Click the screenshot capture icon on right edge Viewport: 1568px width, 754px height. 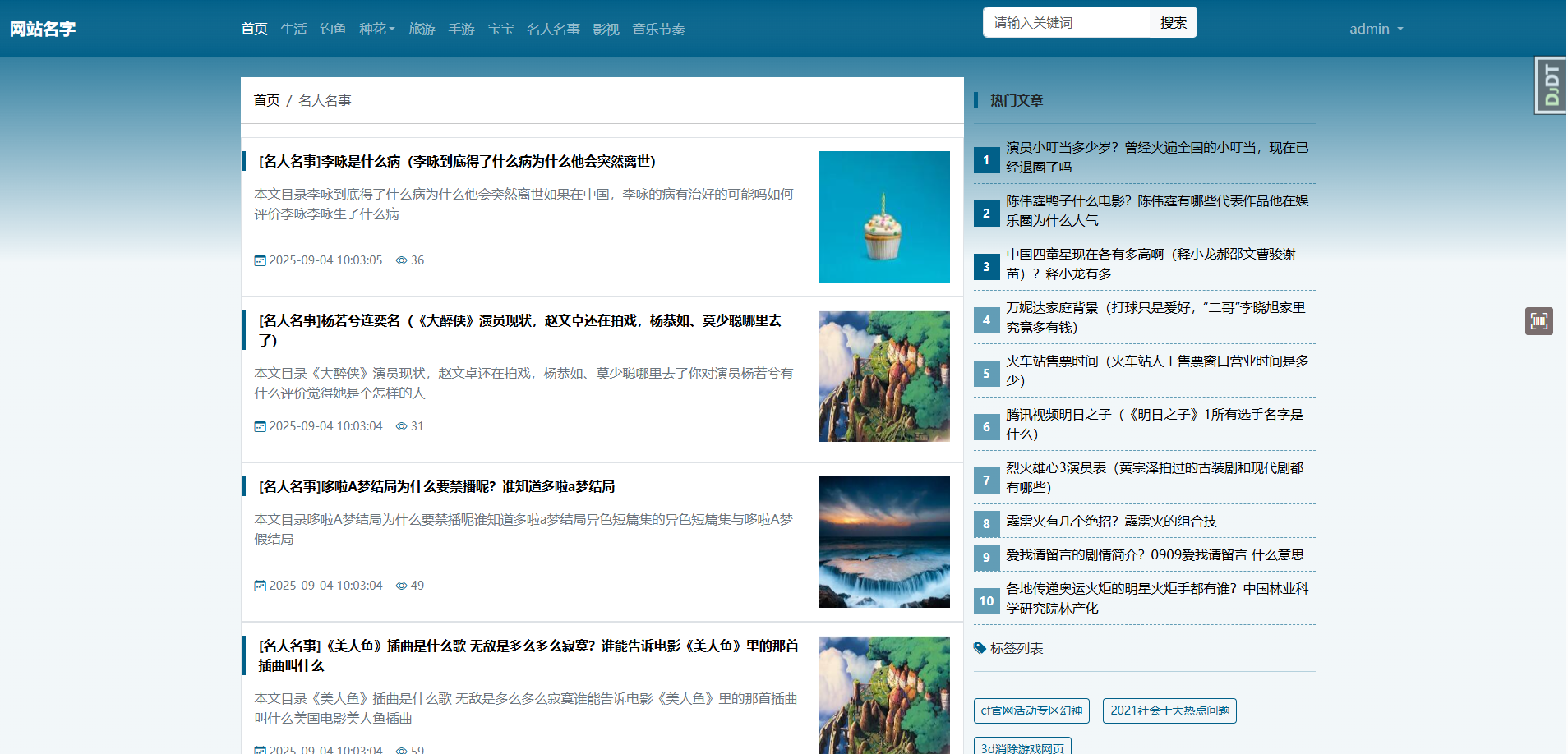tap(1540, 321)
